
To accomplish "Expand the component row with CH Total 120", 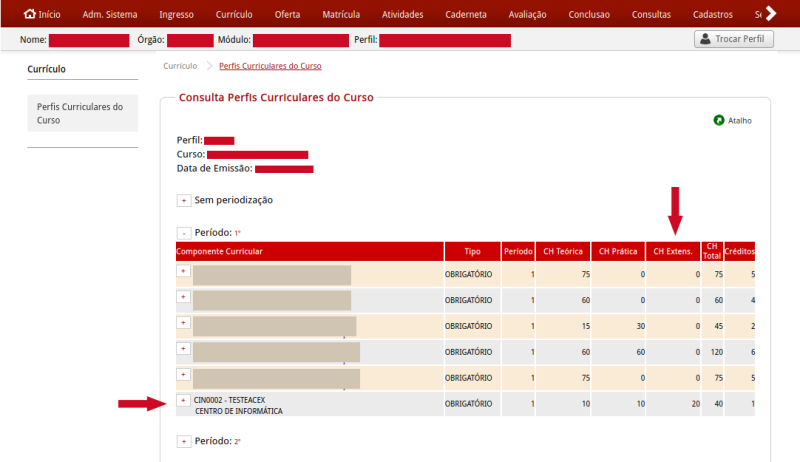I will tap(183, 348).
